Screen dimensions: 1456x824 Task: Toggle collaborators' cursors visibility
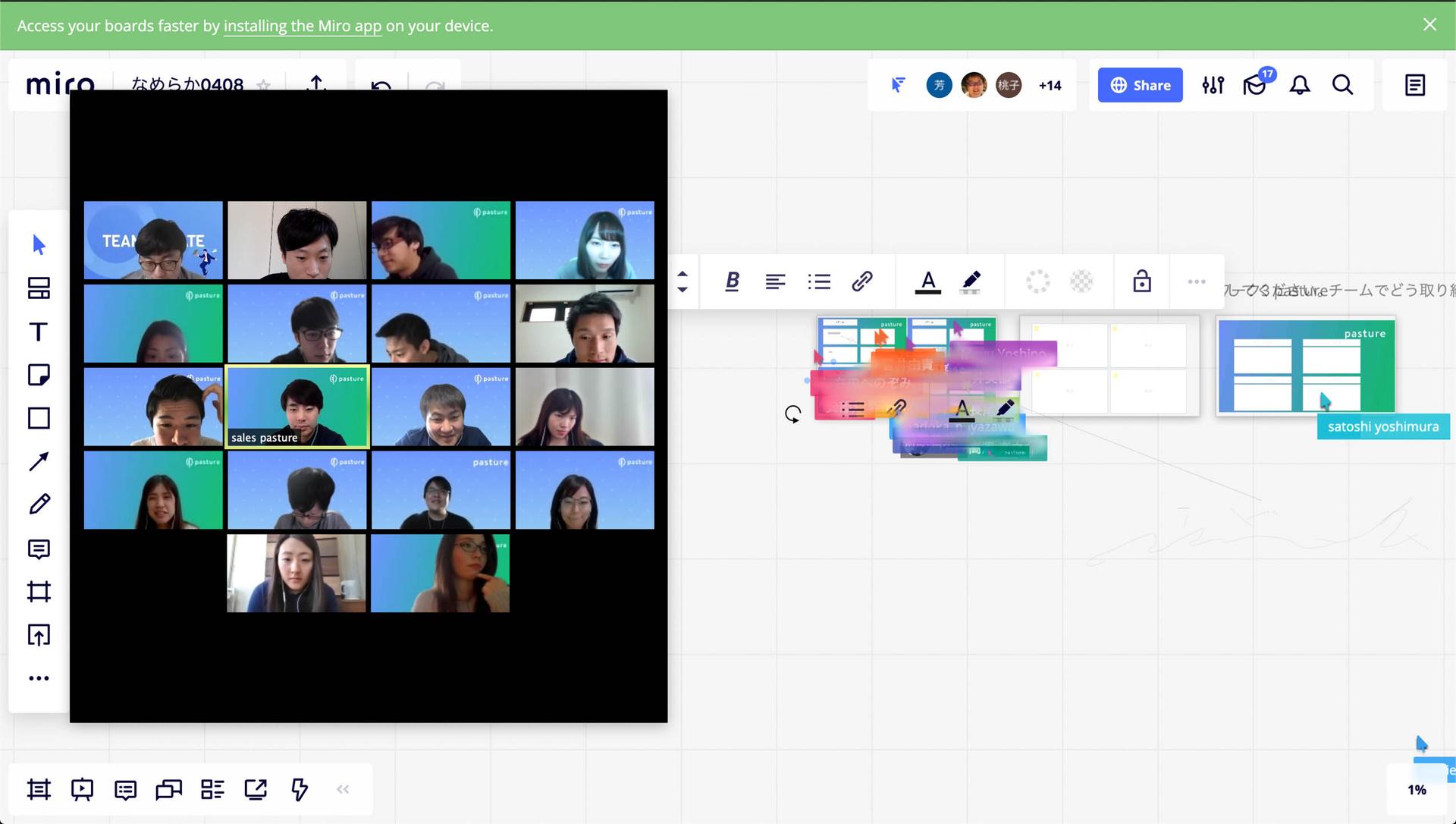click(x=898, y=85)
